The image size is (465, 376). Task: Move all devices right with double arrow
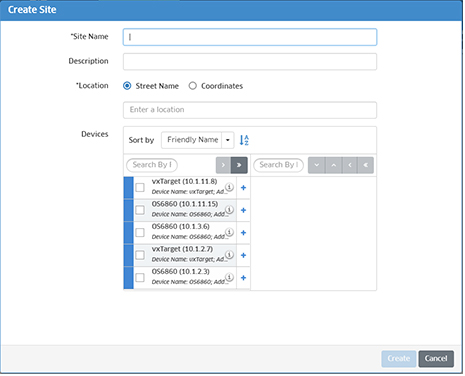coord(240,166)
